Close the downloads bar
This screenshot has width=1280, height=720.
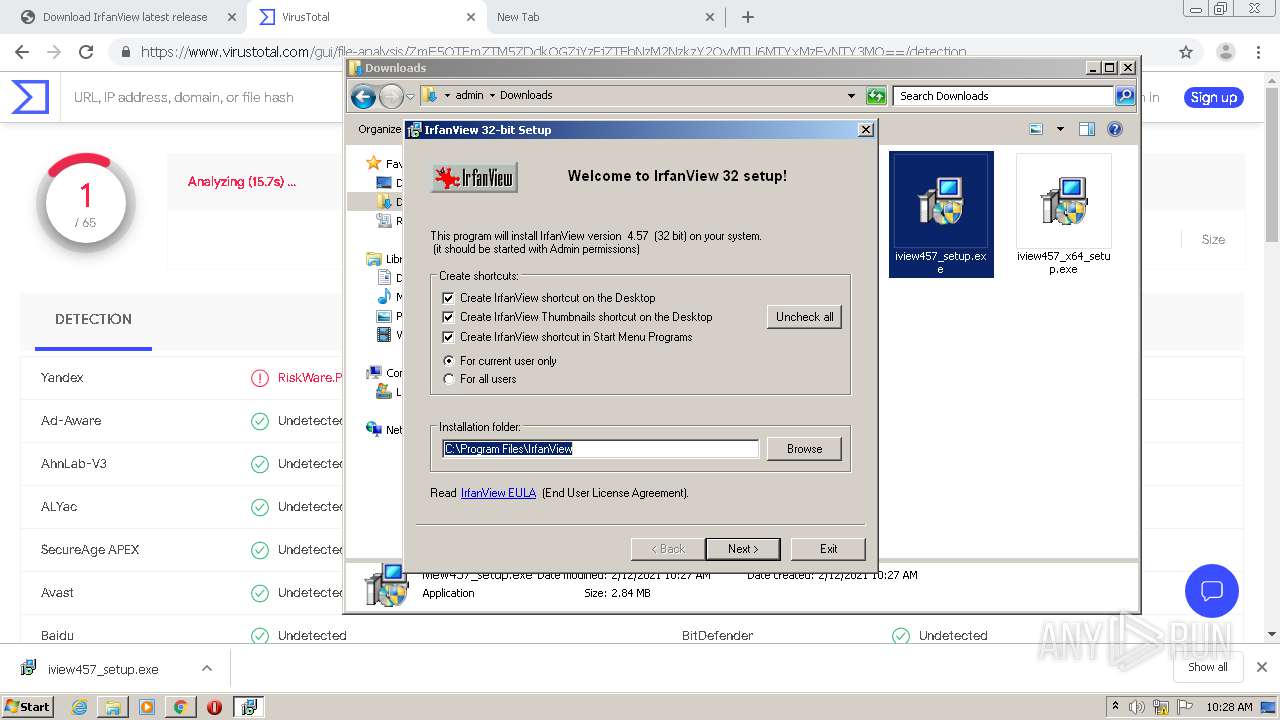tap(1261, 667)
